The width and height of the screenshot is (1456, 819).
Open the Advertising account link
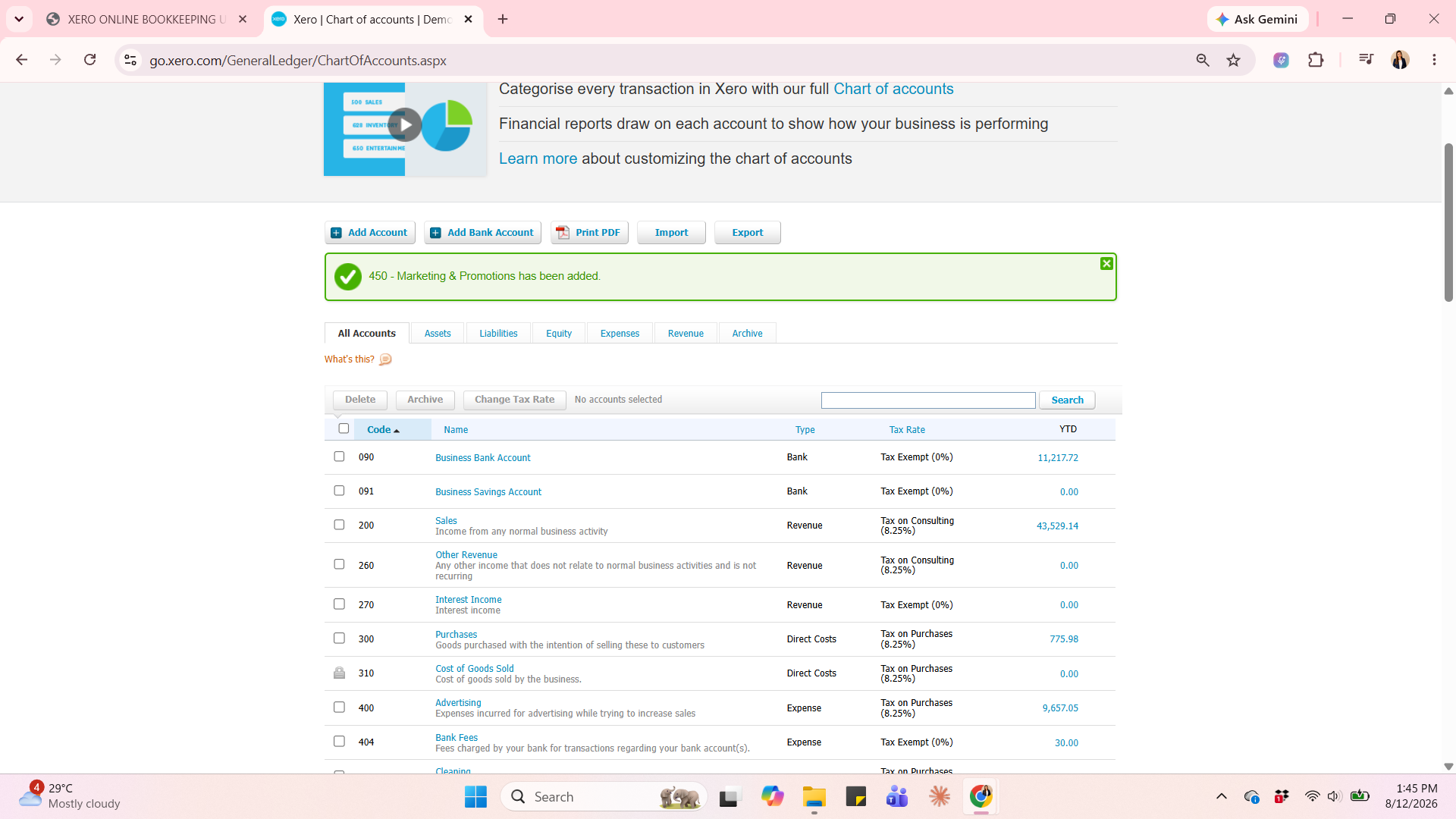pos(458,703)
